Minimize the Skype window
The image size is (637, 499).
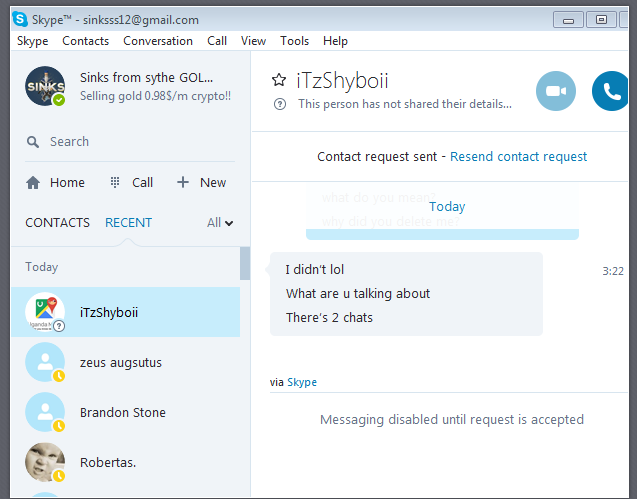tap(568, 20)
